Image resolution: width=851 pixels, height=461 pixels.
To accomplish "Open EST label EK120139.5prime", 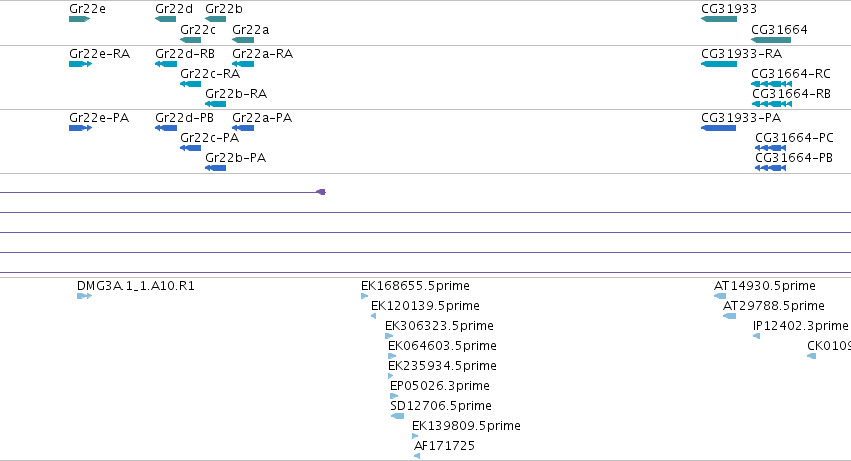I will click(426, 306).
